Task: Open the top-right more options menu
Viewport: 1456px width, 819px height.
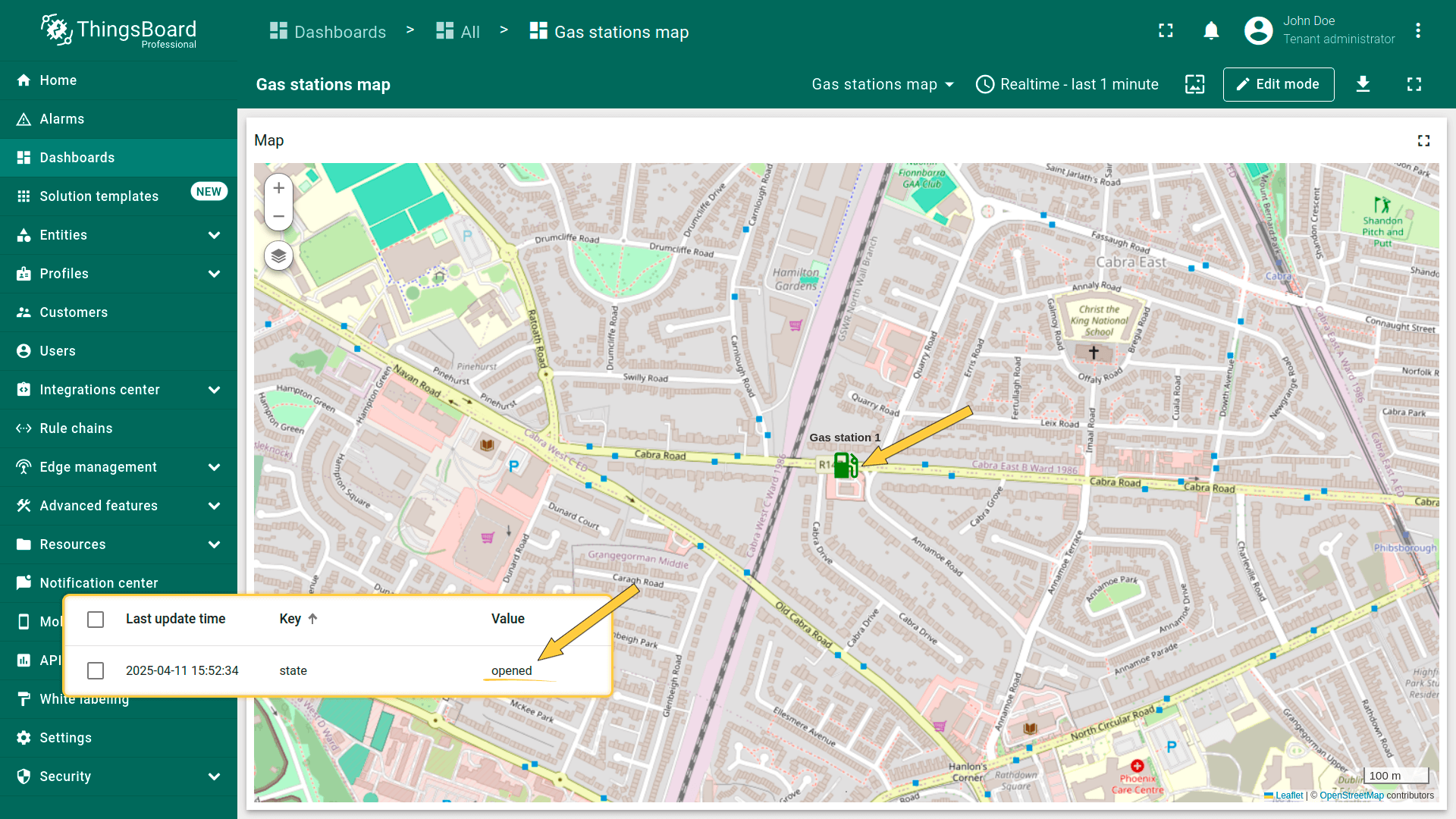Action: tap(1417, 31)
